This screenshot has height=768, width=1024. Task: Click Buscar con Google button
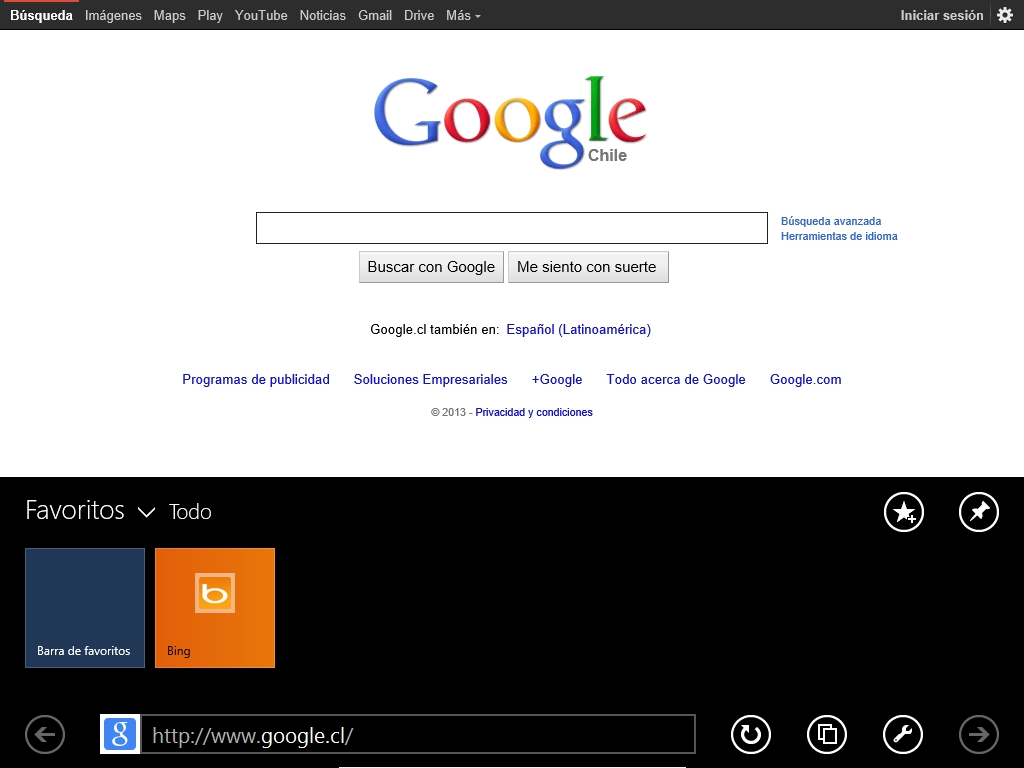[431, 267]
